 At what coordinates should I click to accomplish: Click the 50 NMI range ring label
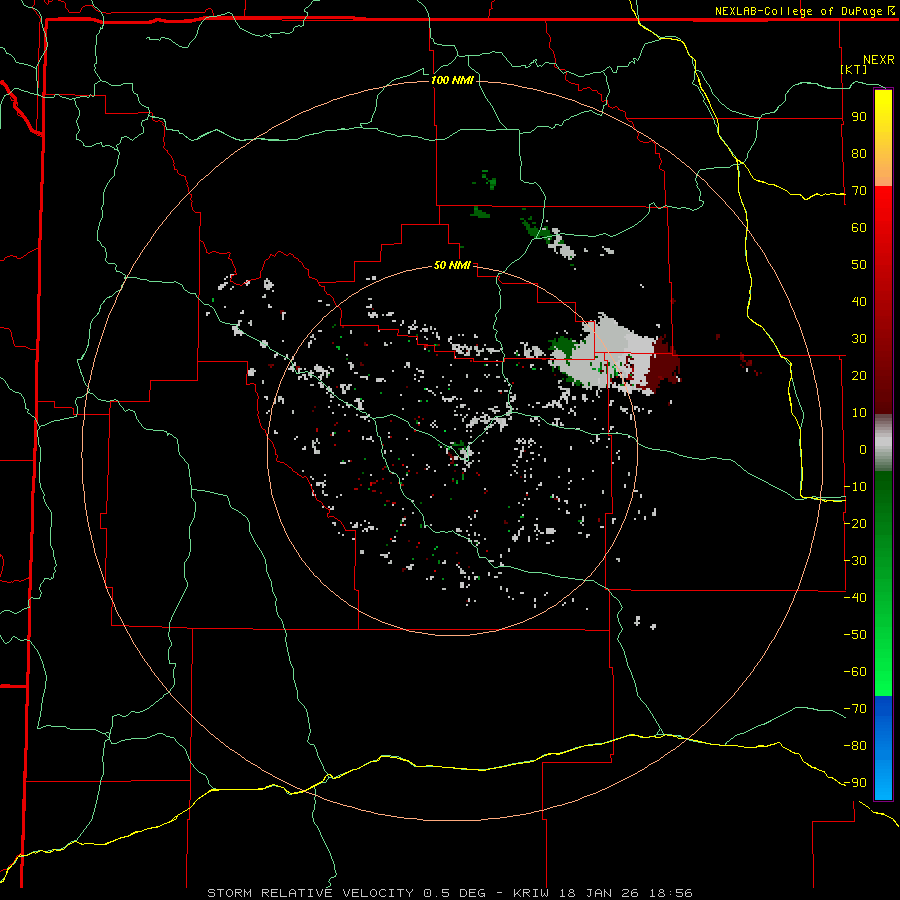[452, 265]
